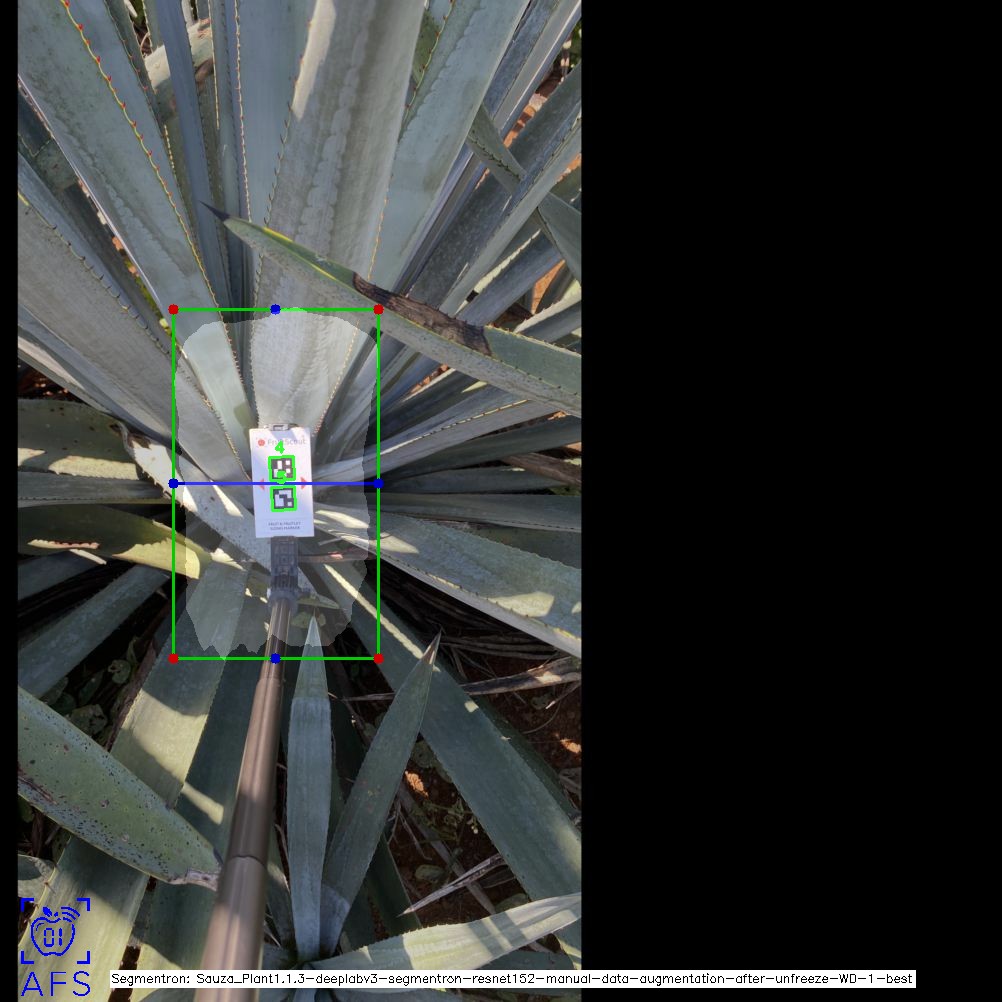The height and width of the screenshot is (1002, 1002).
Task: Pick the bottom-left red corner handle
Action: 173,658
